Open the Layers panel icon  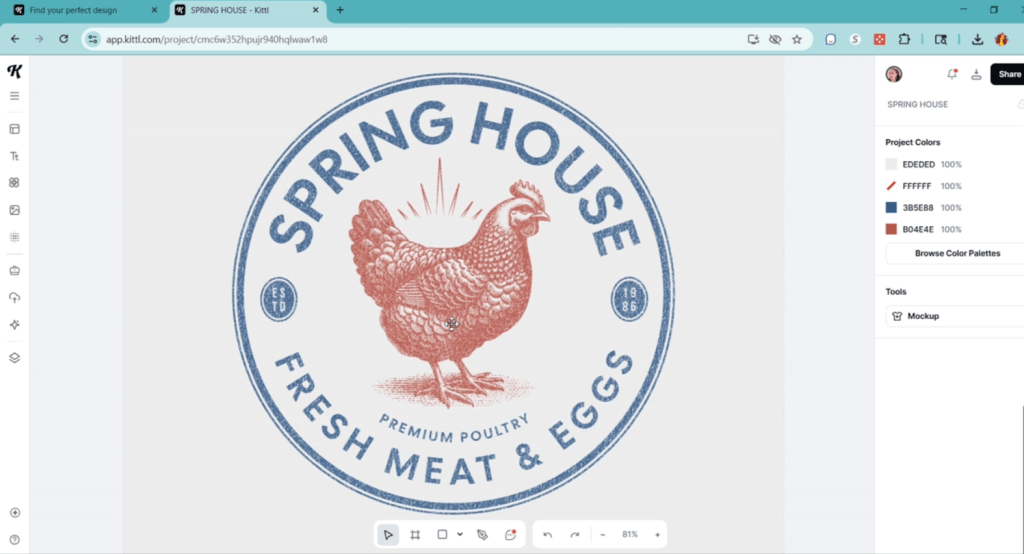(14, 357)
